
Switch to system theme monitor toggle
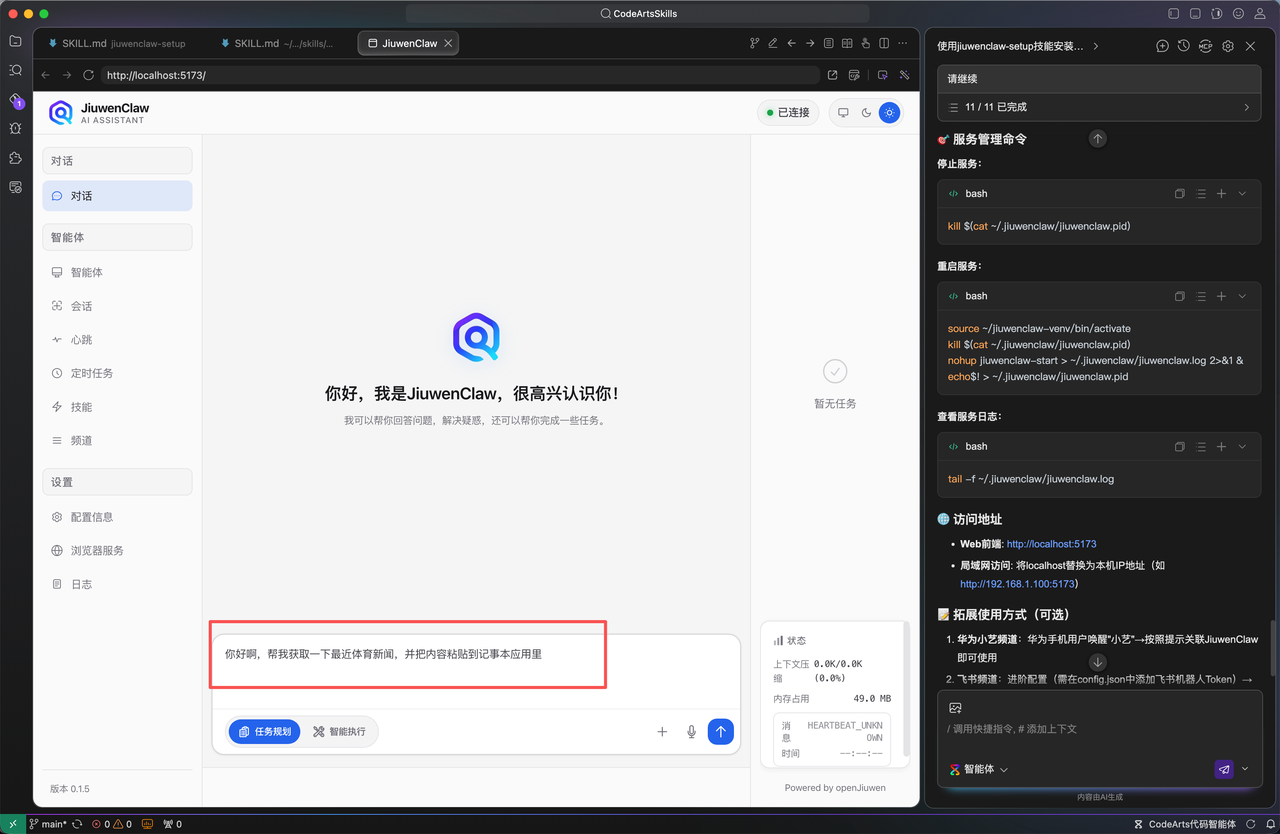click(x=843, y=113)
